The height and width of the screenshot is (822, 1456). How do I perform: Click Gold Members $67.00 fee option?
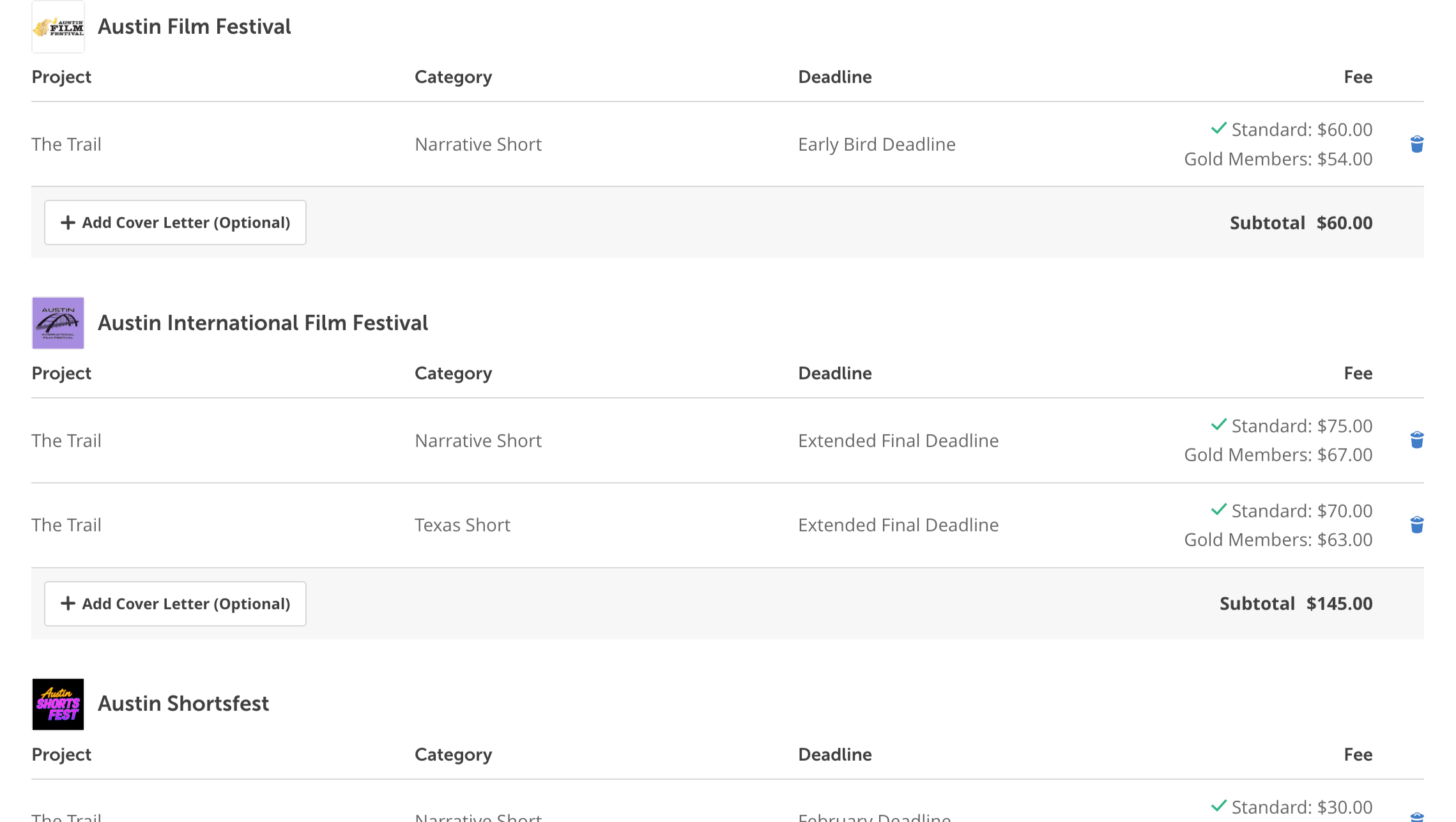[1278, 455]
